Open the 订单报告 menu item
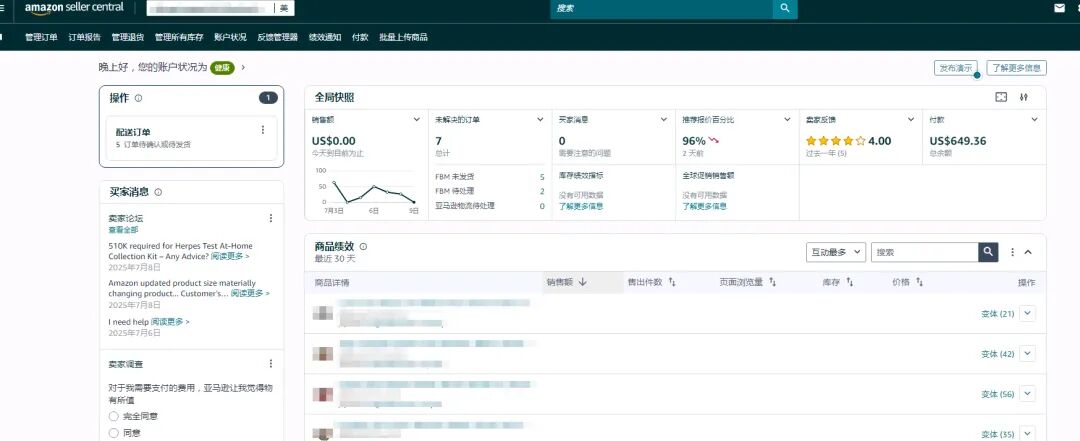The width and height of the screenshot is (1080, 441). [84, 37]
